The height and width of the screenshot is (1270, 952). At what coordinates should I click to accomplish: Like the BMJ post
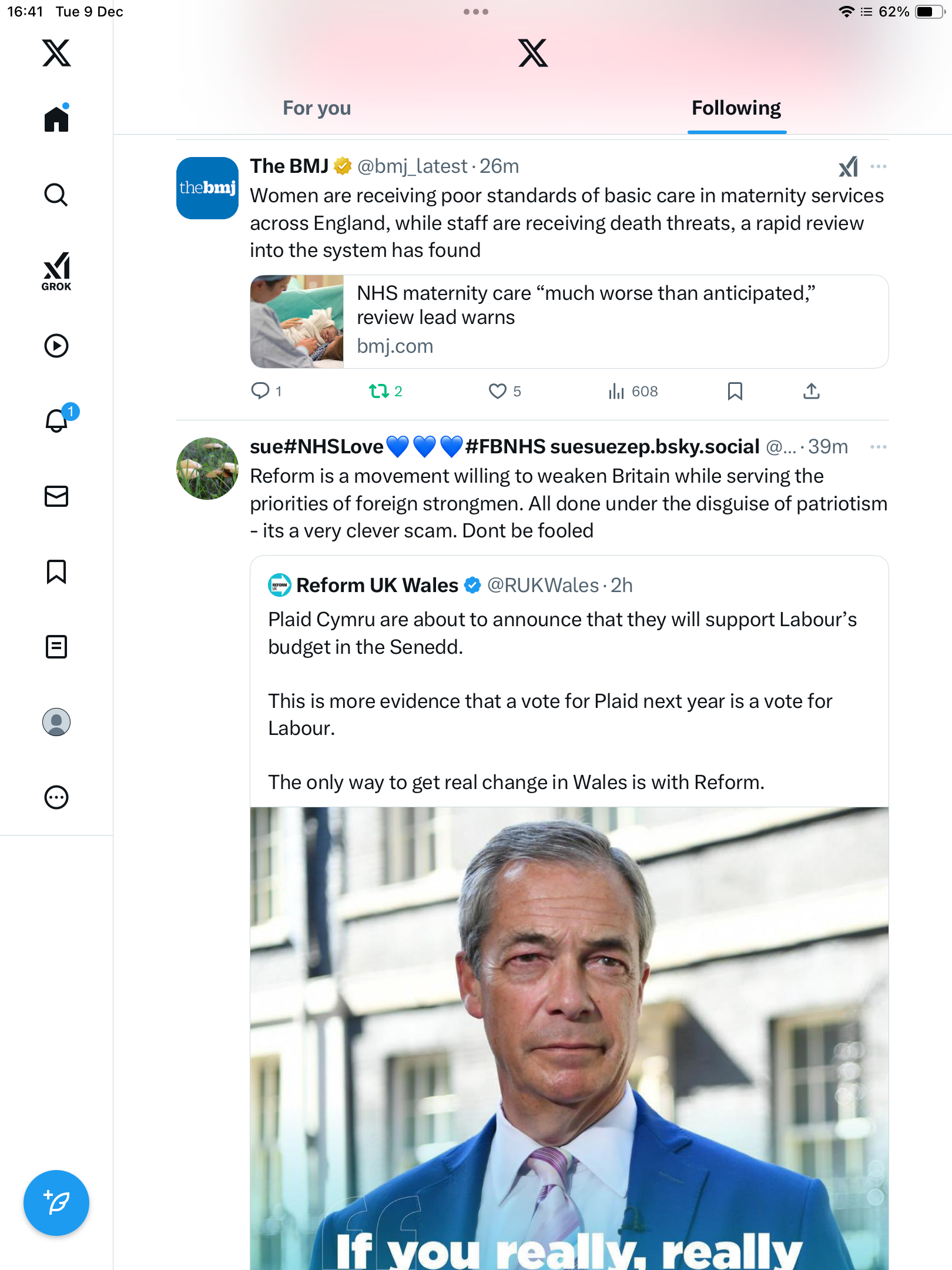[498, 391]
